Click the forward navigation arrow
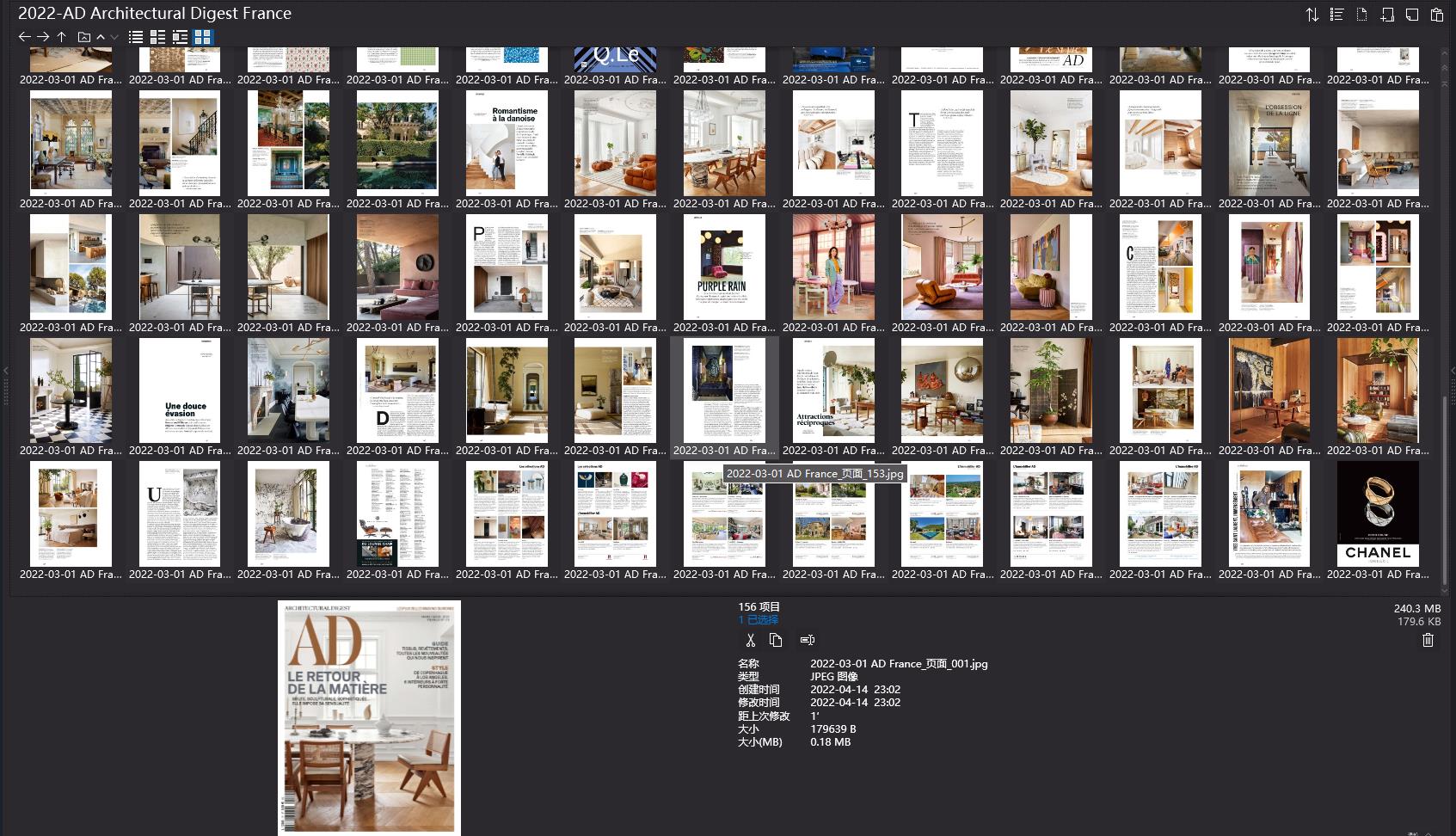 42,37
